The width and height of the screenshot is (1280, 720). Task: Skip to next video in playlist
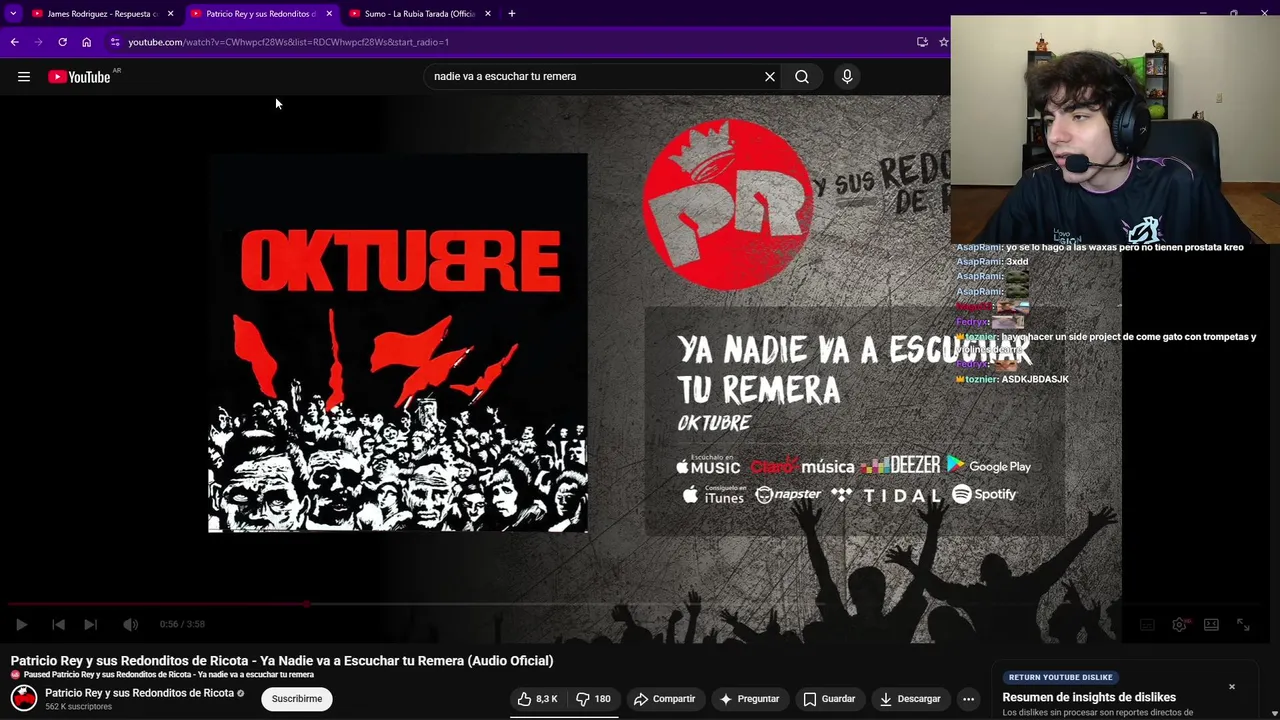click(x=90, y=624)
